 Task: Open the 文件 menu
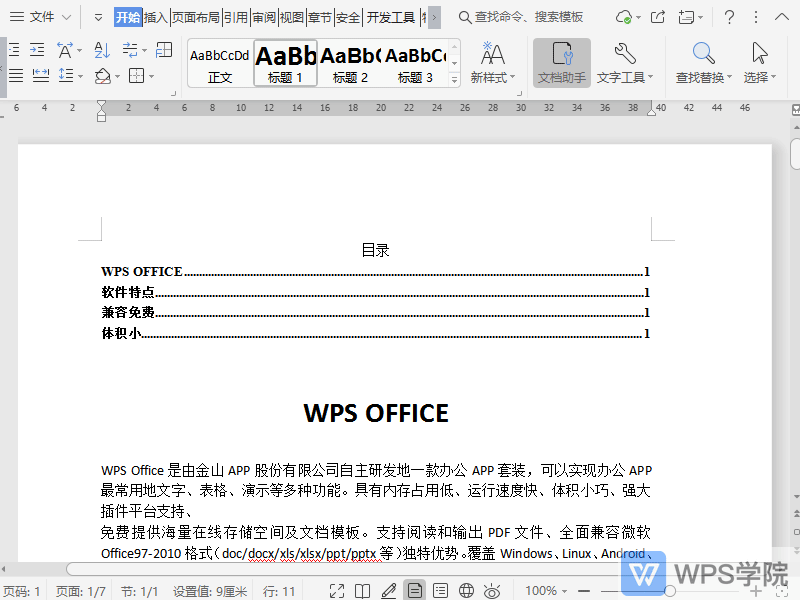(40, 16)
